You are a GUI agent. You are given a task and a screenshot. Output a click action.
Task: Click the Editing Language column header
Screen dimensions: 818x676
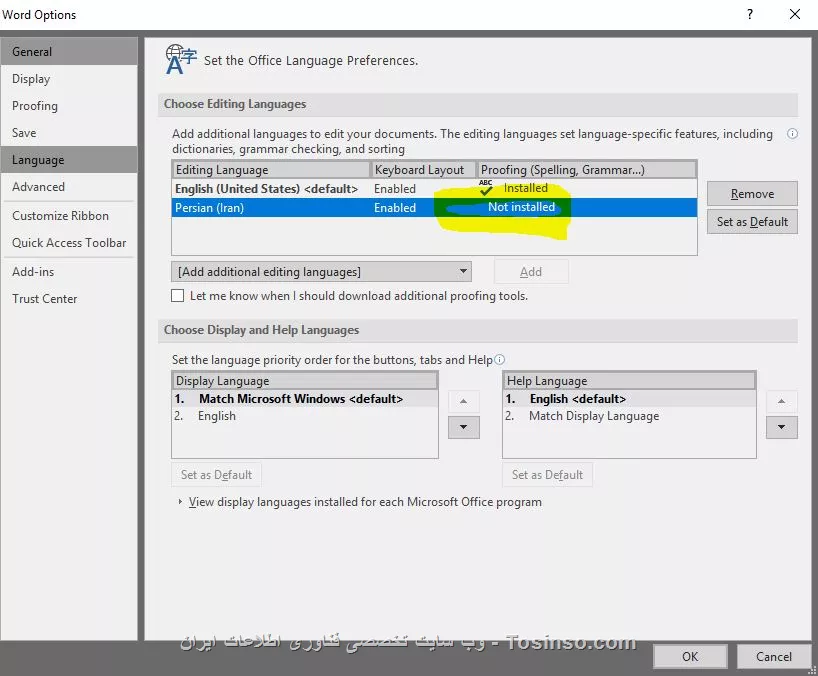click(271, 170)
